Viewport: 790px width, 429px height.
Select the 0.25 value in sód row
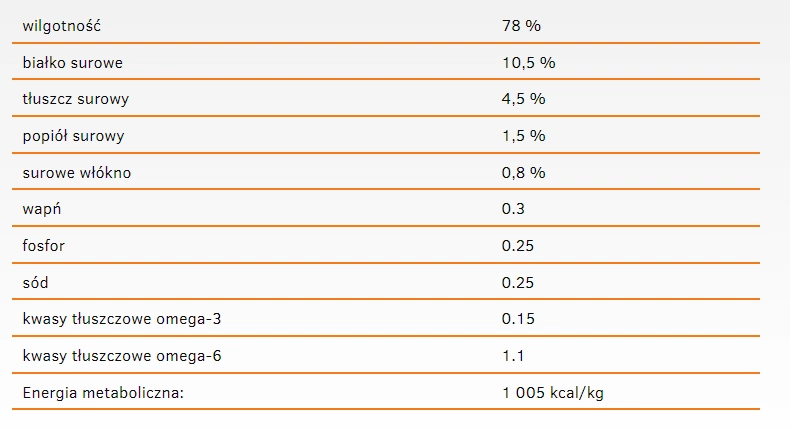(518, 283)
